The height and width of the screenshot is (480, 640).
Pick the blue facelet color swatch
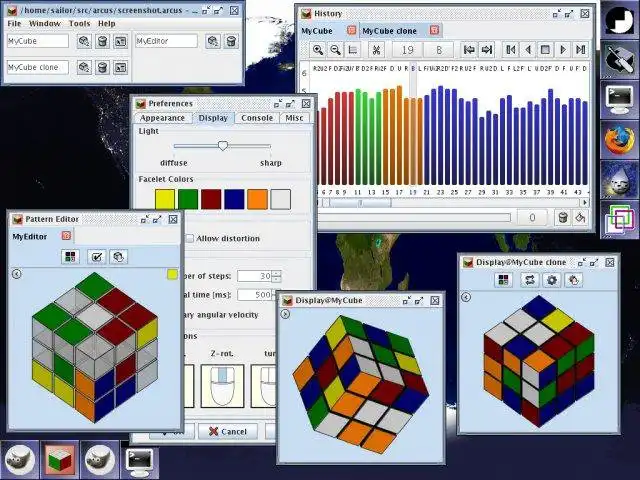(x=234, y=199)
